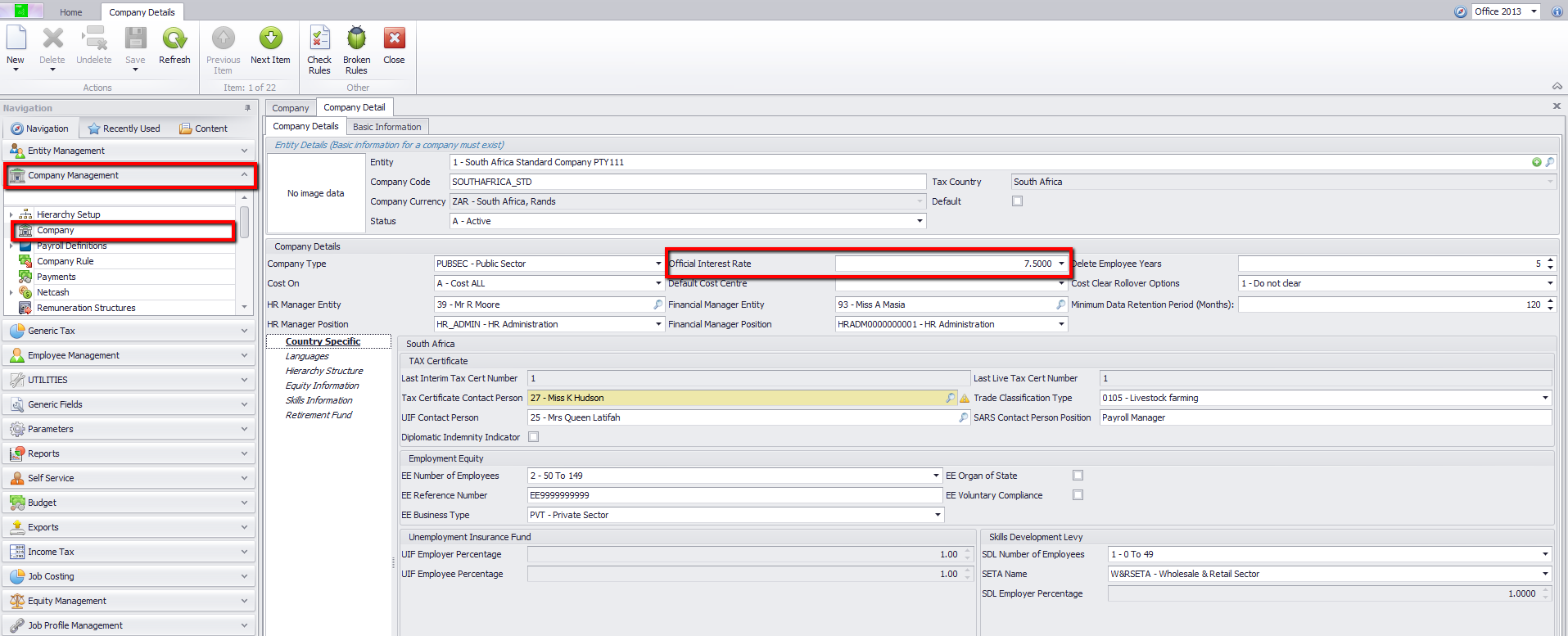This screenshot has height=636, width=1568.
Task: Search Tax Certificate Contact Person lookup icon
Action: tap(951, 398)
